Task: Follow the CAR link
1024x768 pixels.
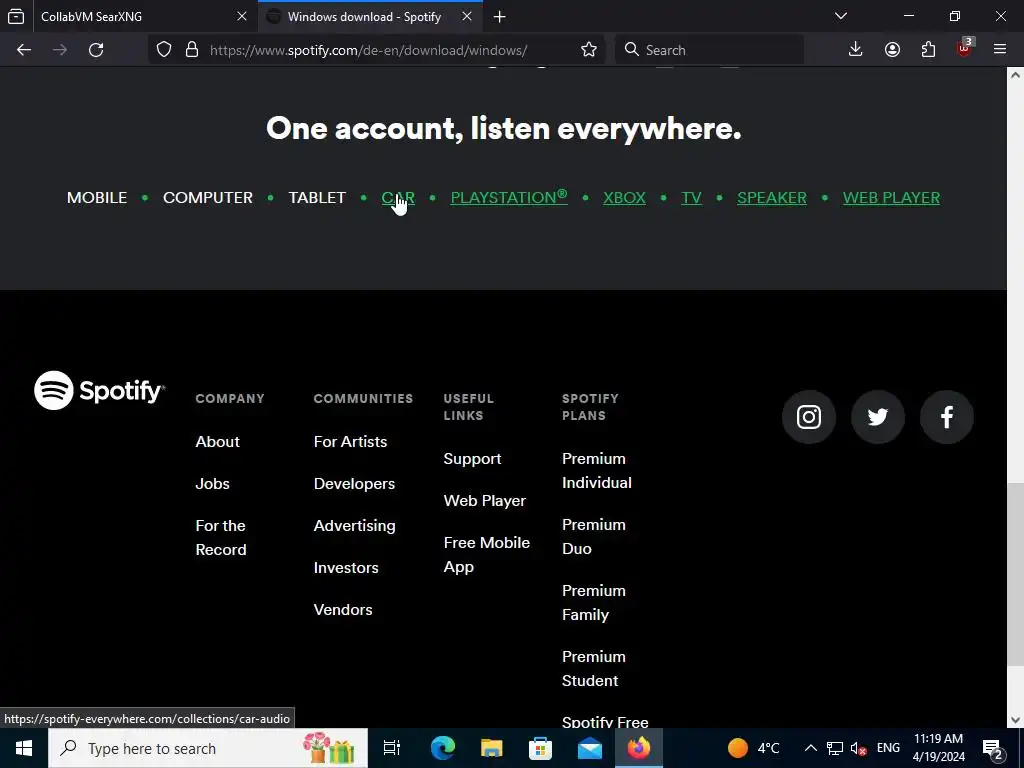Action: click(398, 197)
